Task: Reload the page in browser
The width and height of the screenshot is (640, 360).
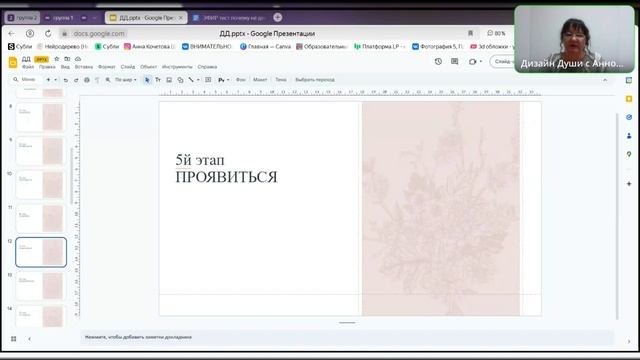Action: 48,33
